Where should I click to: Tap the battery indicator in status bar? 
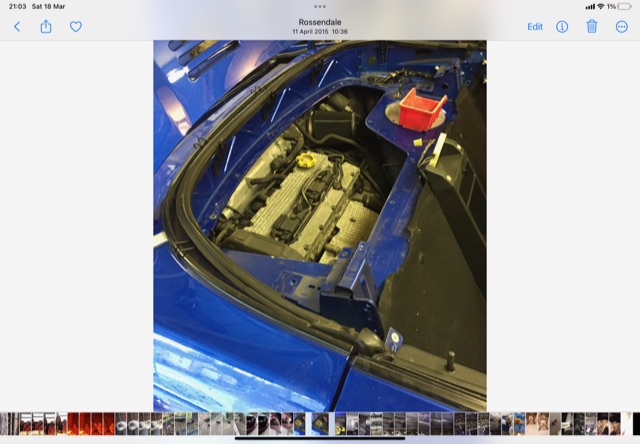pyautogui.click(x=627, y=6)
